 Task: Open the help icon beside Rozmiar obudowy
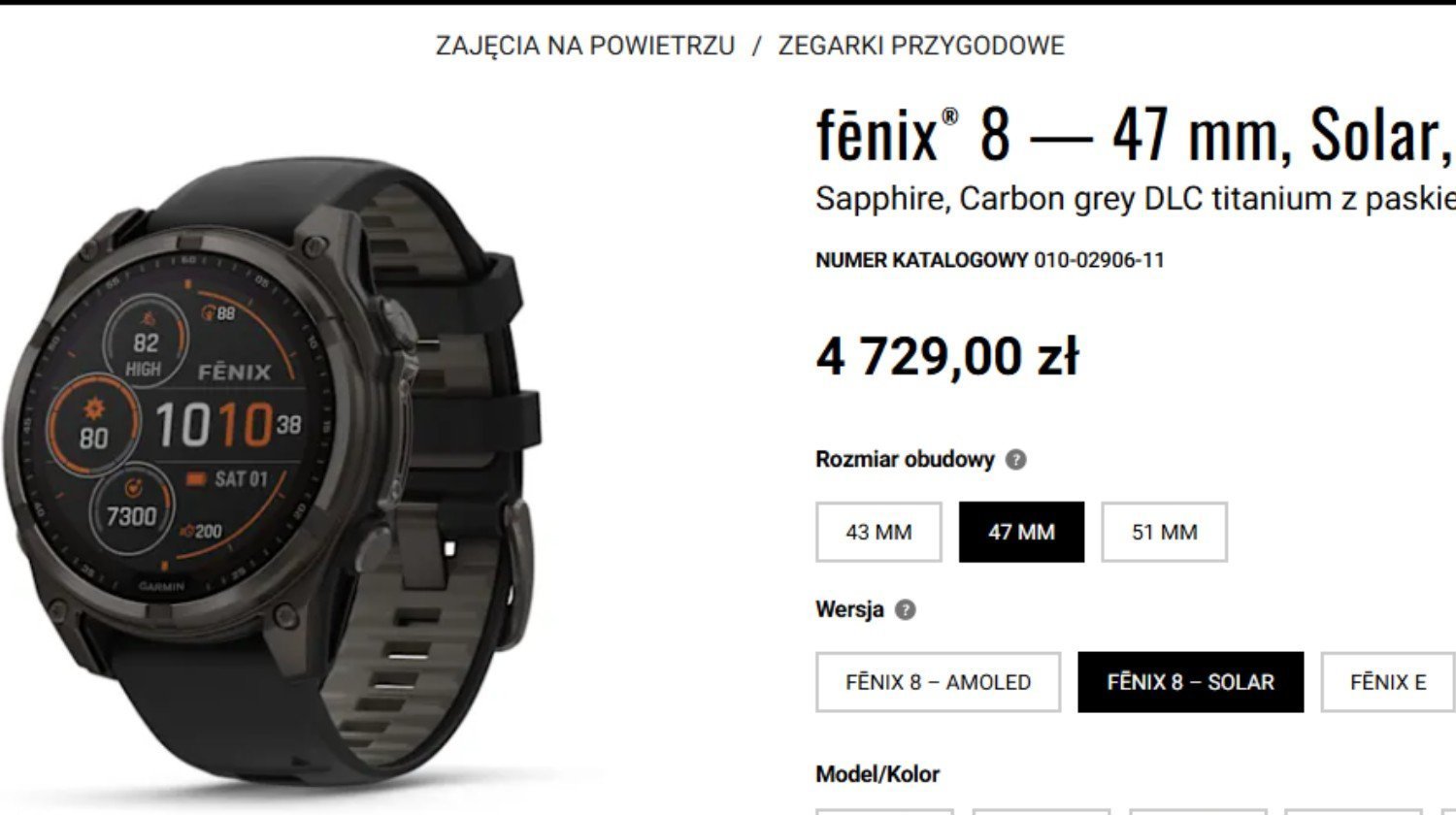[x=1015, y=460]
